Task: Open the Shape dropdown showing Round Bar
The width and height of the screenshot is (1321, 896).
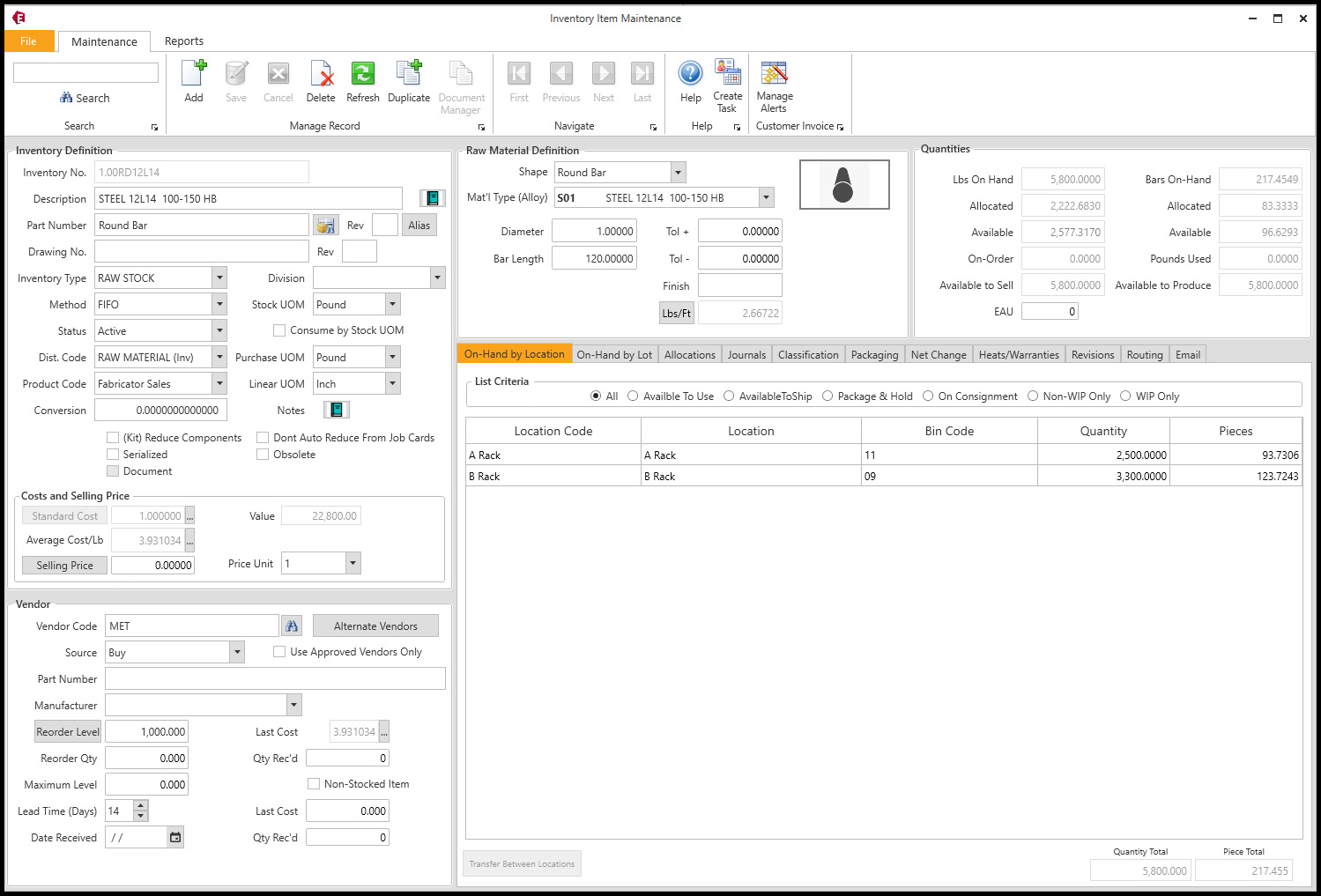Action: (677, 172)
